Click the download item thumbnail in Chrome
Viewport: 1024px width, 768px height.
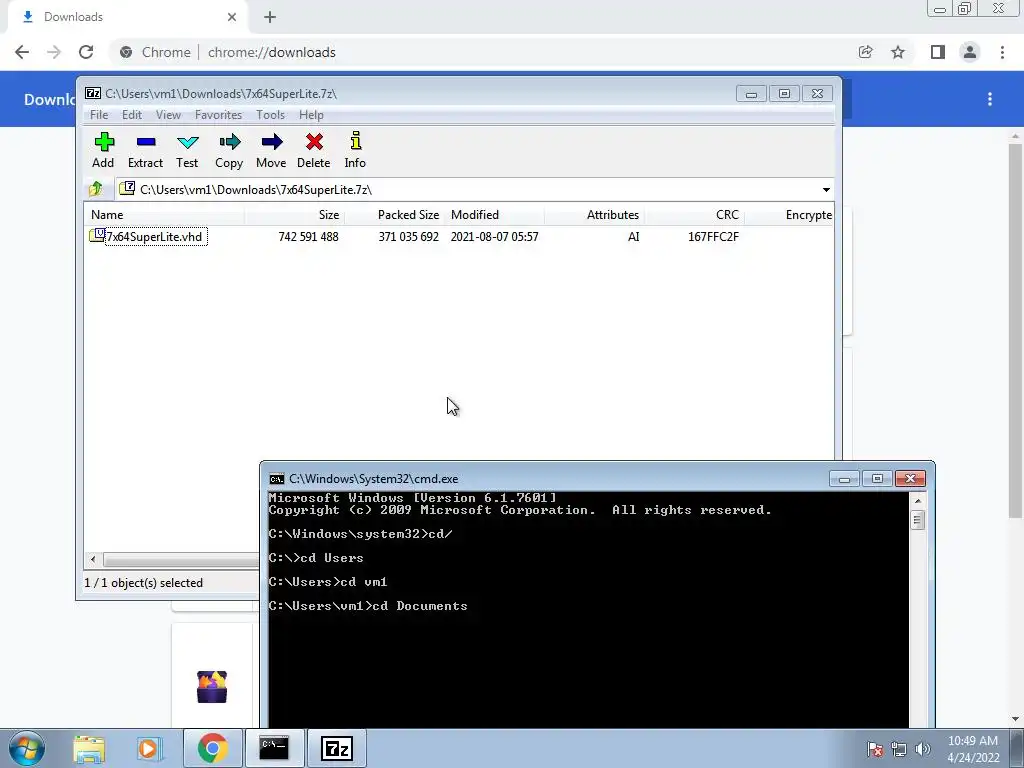point(212,687)
